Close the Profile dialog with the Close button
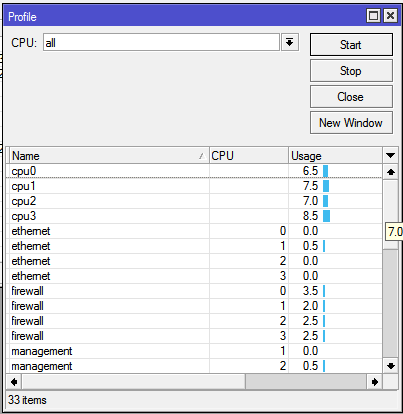The width and height of the screenshot is (403, 414). click(351, 97)
